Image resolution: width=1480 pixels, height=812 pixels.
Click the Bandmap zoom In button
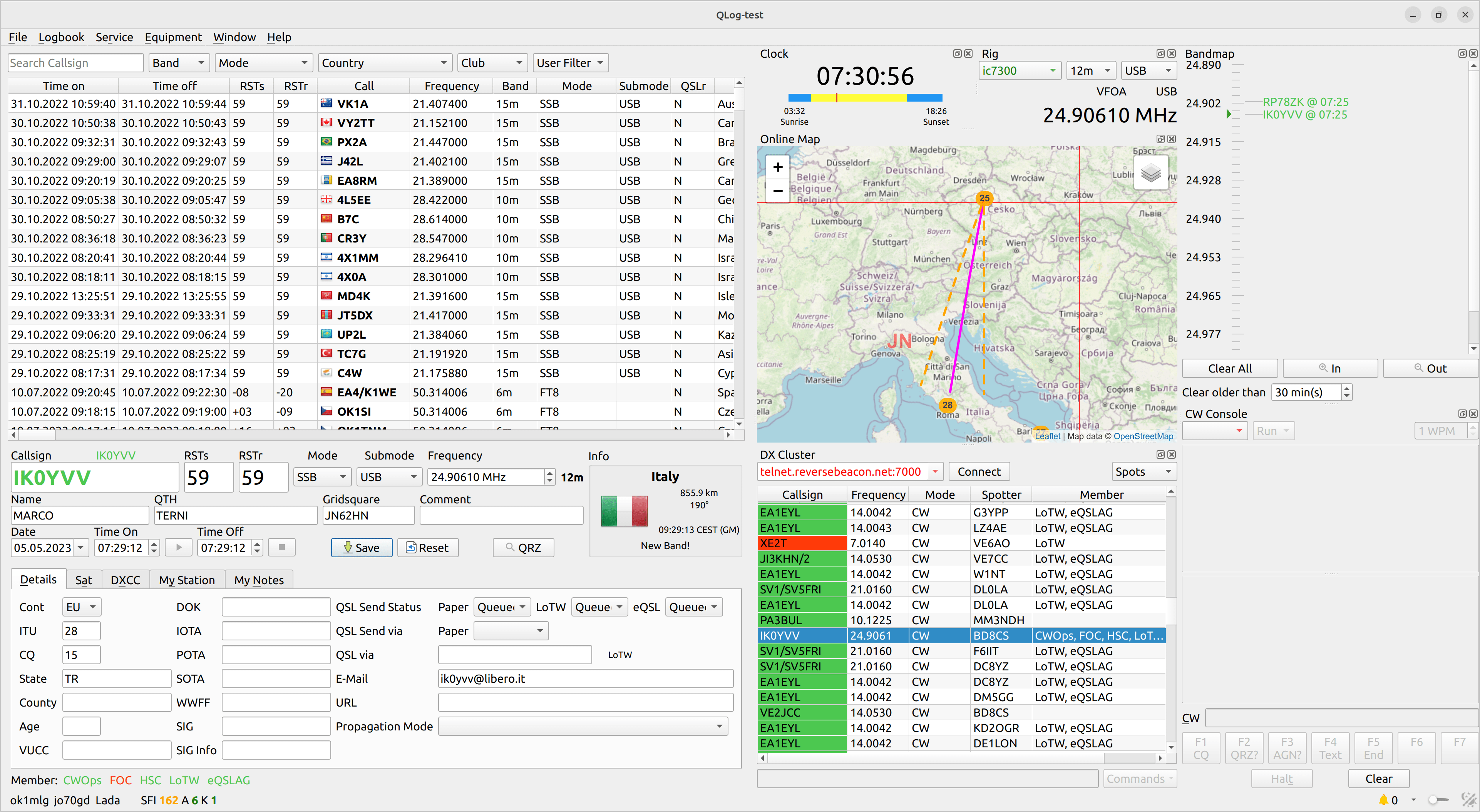coord(1329,368)
